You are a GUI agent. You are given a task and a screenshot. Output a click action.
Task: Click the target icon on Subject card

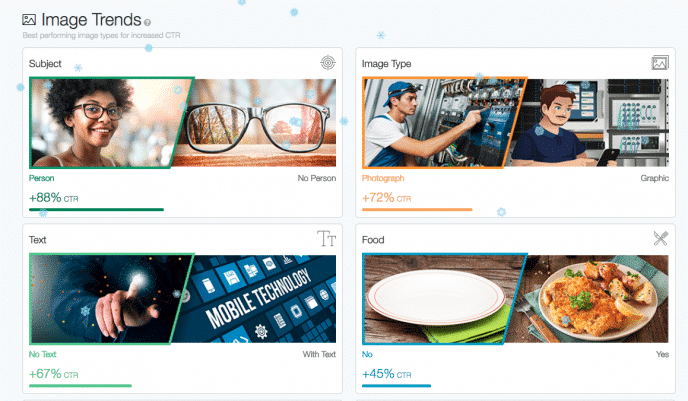(x=328, y=63)
